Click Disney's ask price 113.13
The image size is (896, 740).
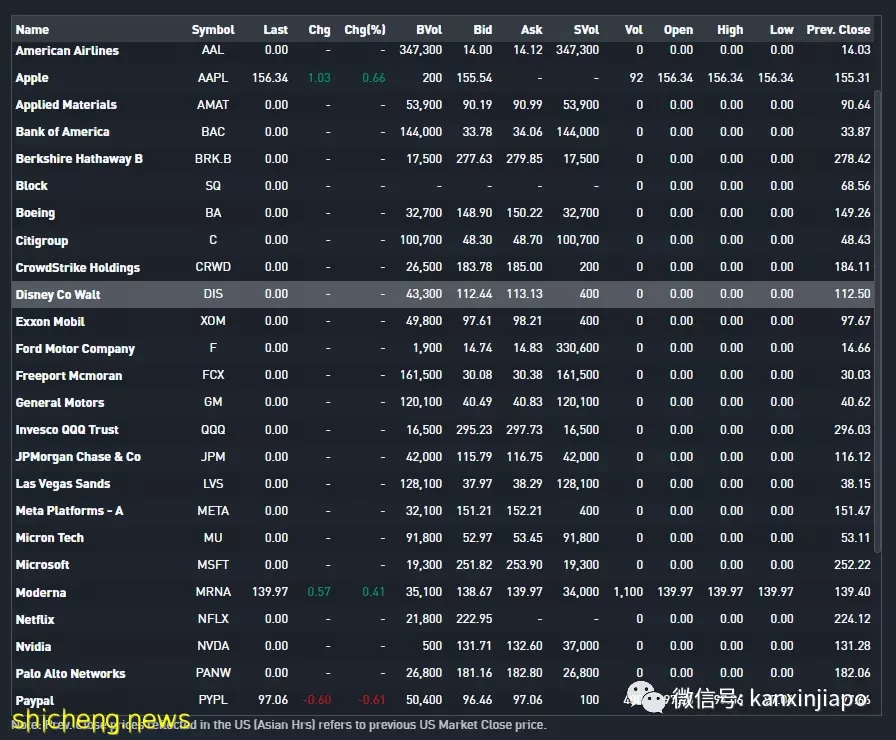(524, 294)
